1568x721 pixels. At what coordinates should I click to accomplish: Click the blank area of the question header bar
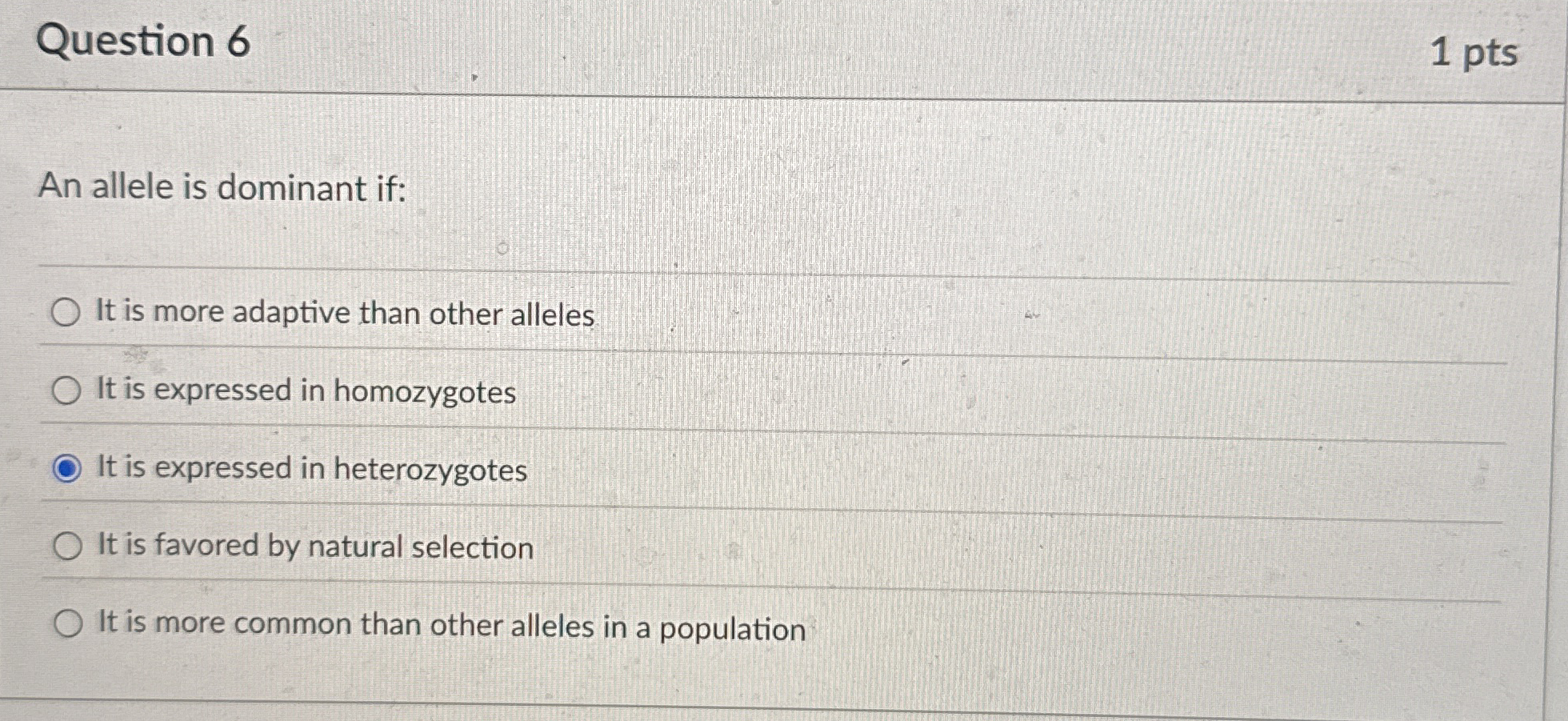[x=800, y=44]
